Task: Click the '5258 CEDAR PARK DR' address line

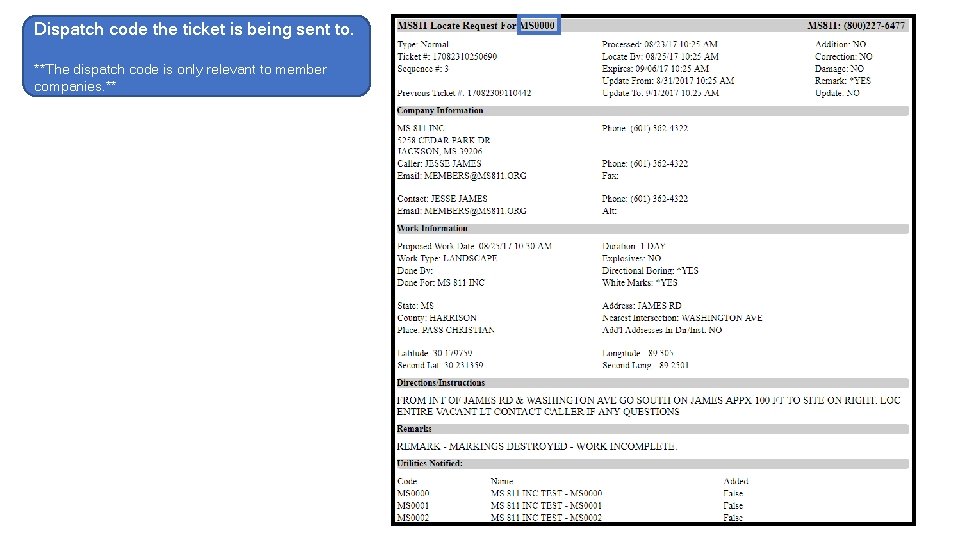Action: pyautogui.click(x=443, y=140)
